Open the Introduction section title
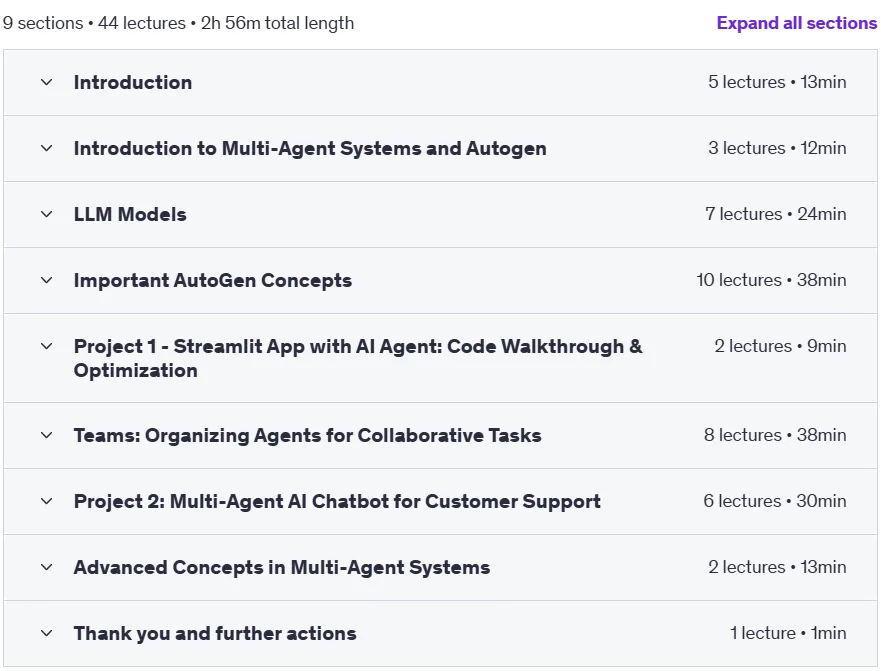 (133, 83)
